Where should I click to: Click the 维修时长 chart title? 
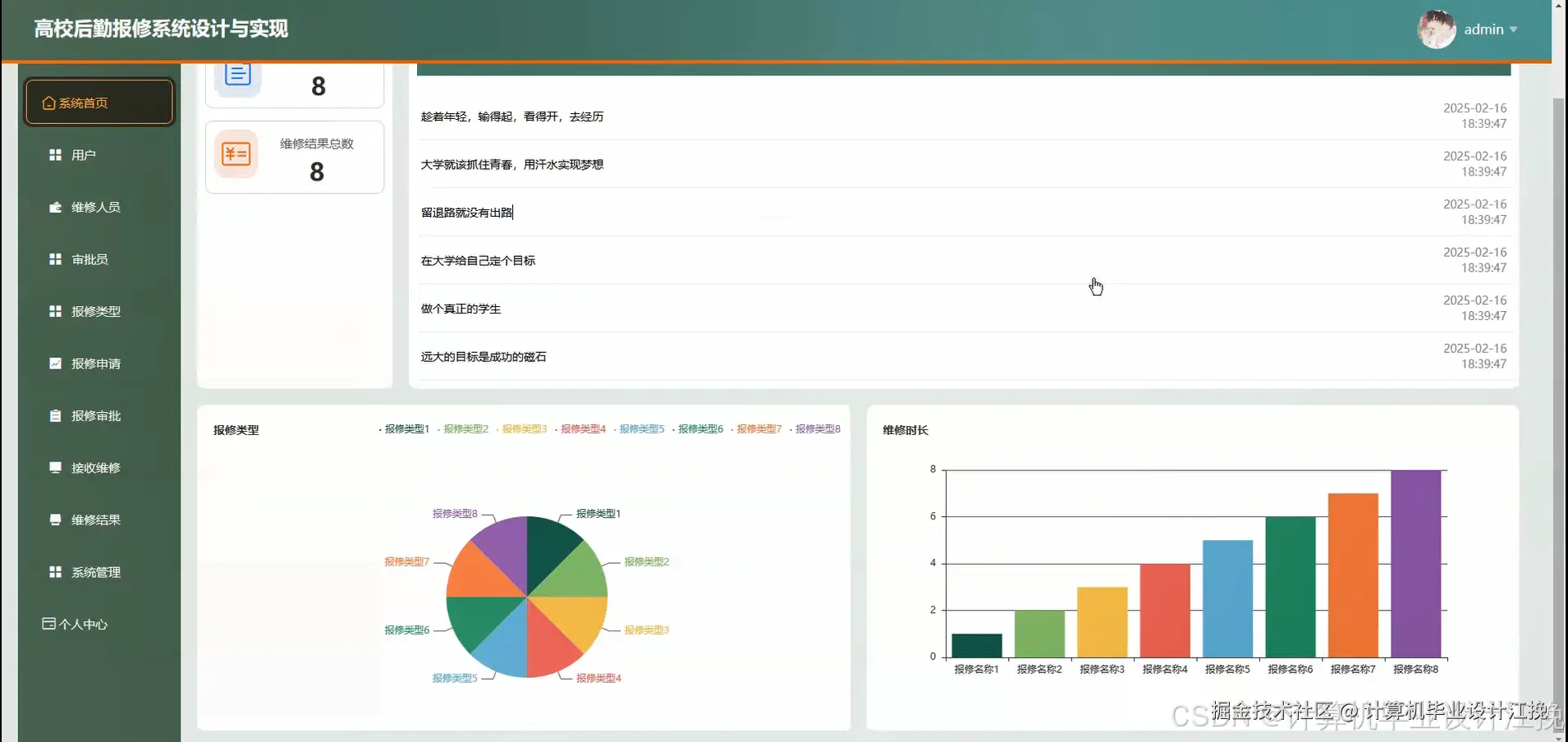click(x=905, y=430)
